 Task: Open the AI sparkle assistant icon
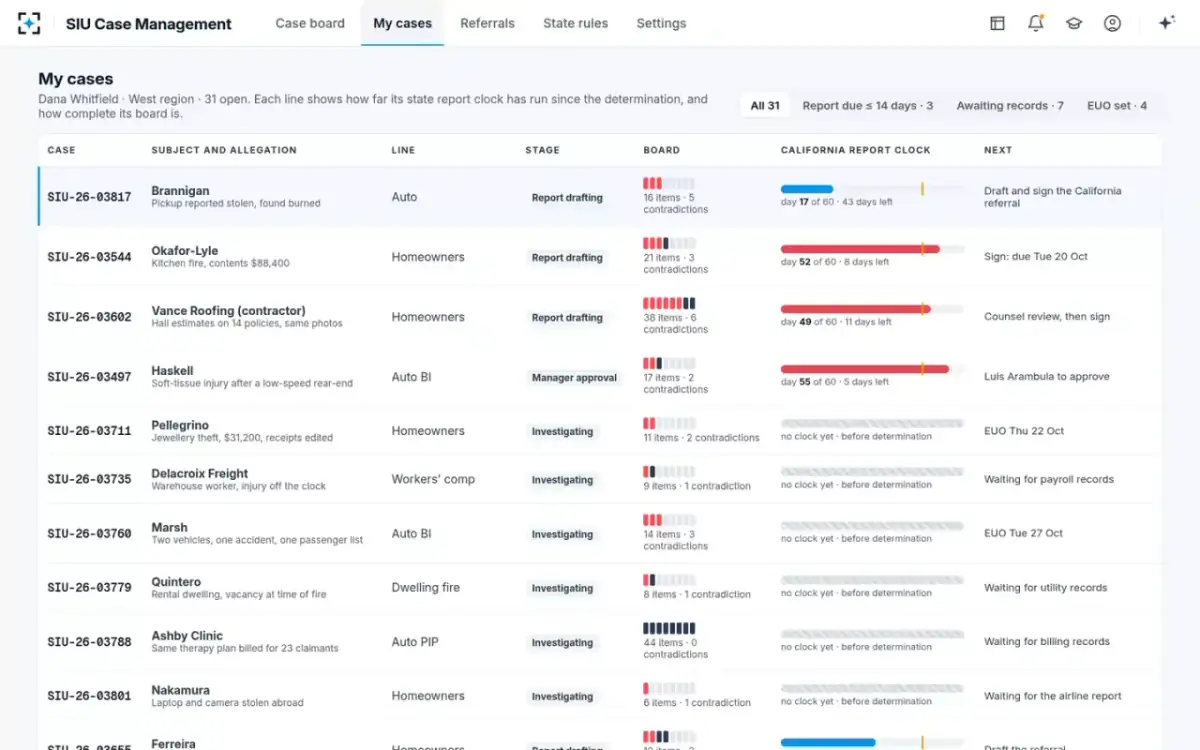tap(1166, 23)
